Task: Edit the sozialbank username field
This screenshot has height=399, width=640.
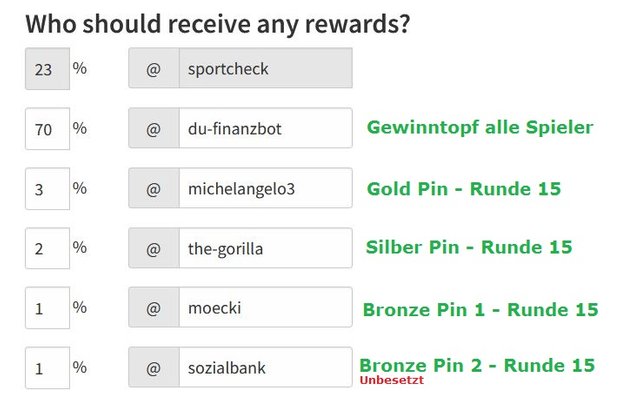Action: pos(266,367)
